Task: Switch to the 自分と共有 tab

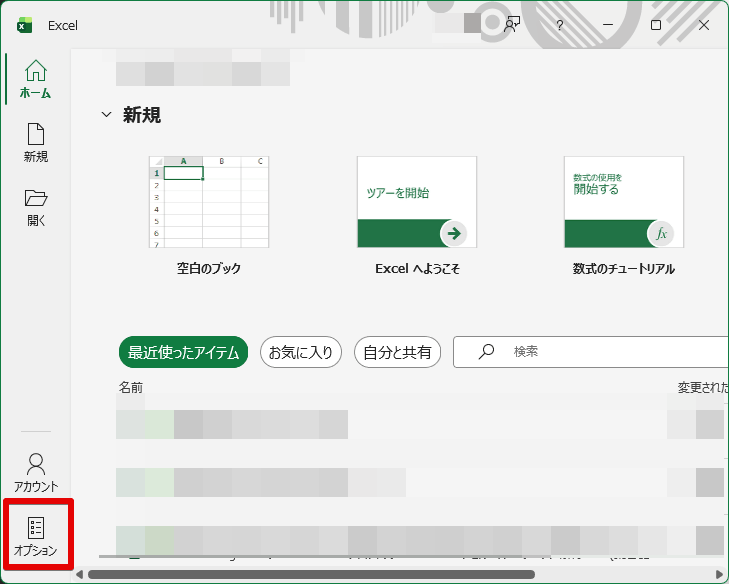Action: click(397, 352)
